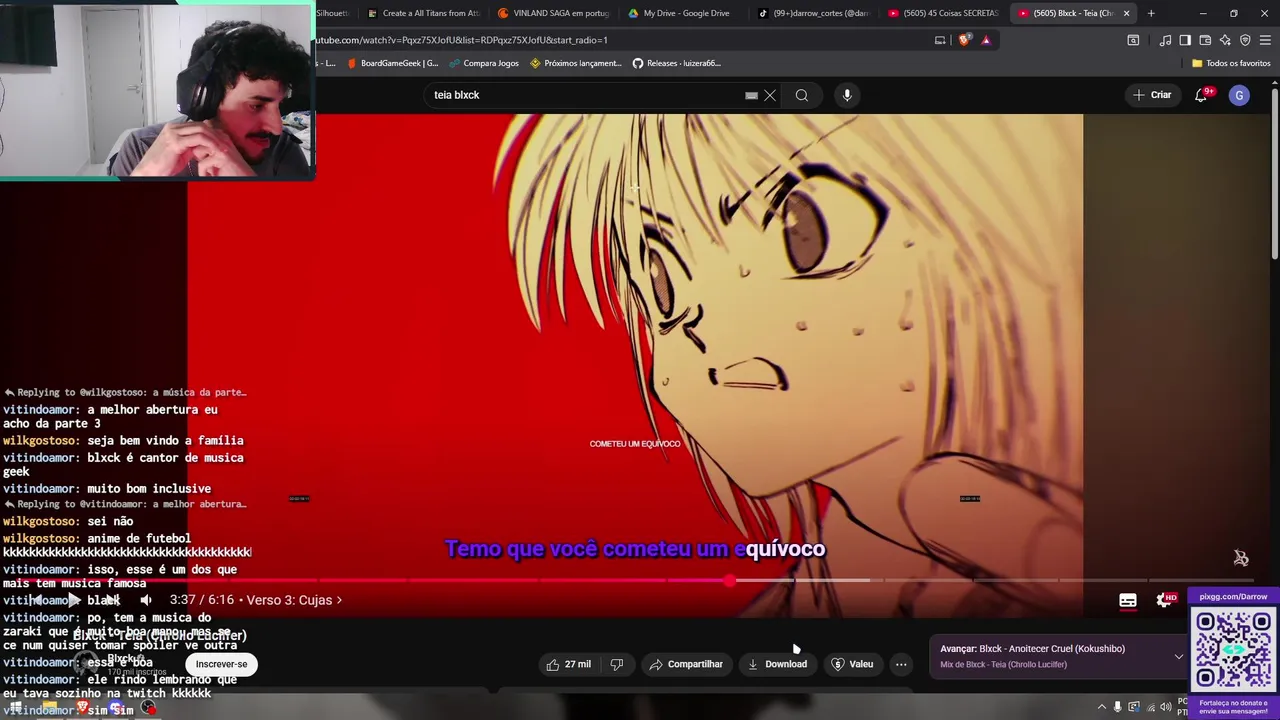Image resolution: width=1280 pixels, height=720 pixels.
Task: Open a new browser tab
Action: [x=1151, y=13]
